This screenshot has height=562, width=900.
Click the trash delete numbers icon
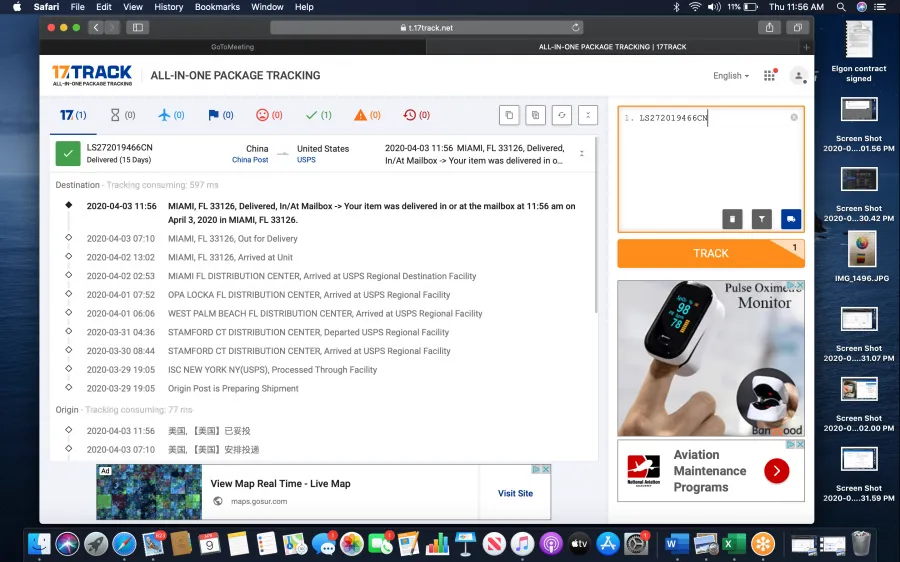tap(732, 219)
